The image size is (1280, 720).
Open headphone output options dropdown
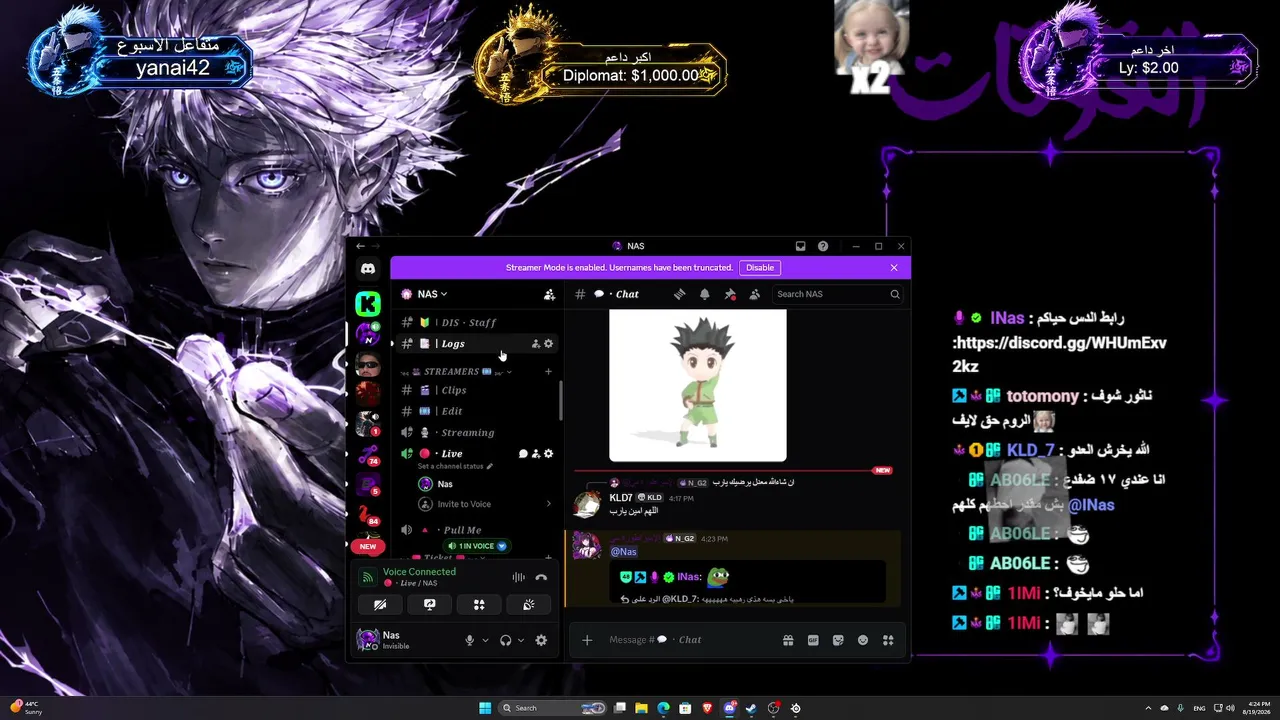(x=521, y=640)
